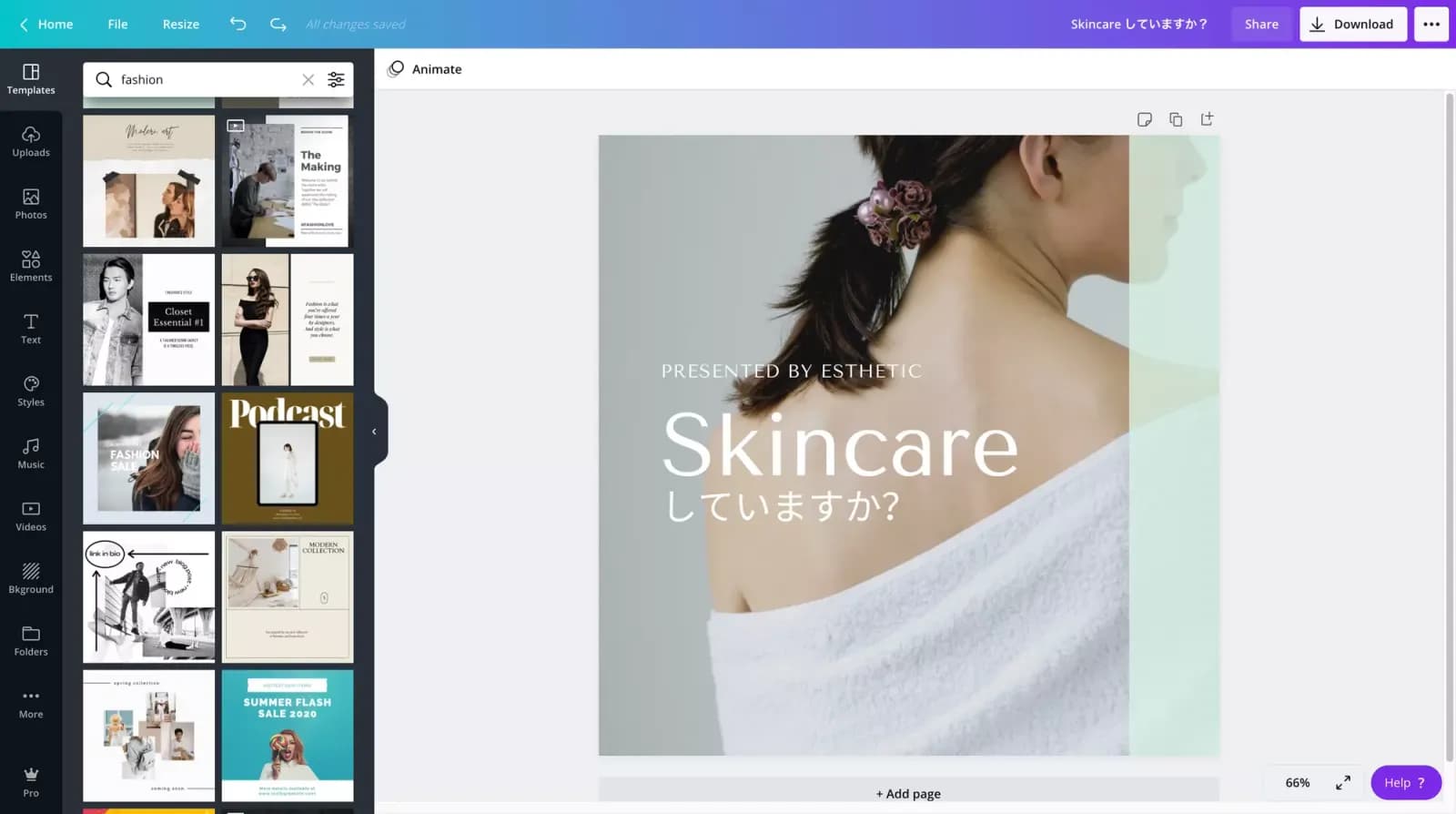Toggle fullscreen presentation mode icon

pyautogui.click(x=1342, y=783)
